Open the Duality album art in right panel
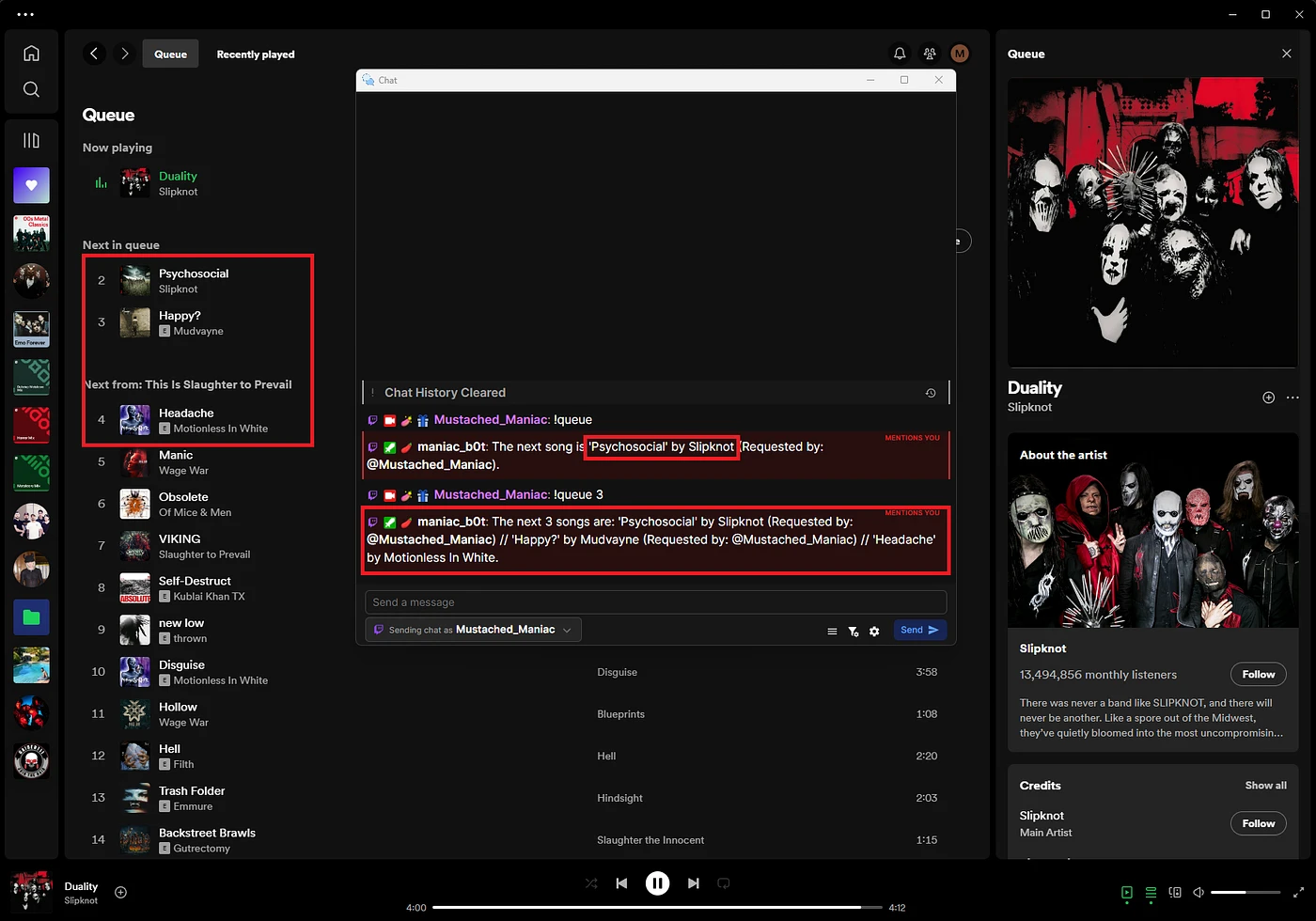The image size is (1316, 921). 1152,223
